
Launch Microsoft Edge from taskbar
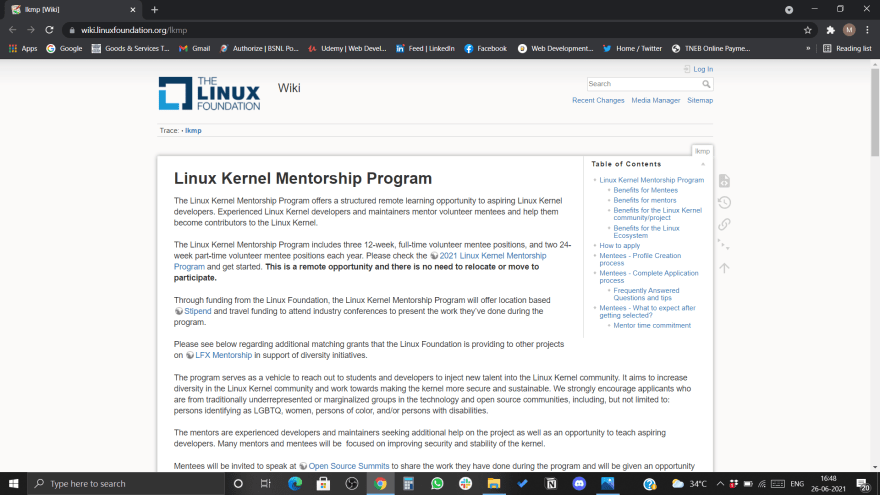(295, 483)
